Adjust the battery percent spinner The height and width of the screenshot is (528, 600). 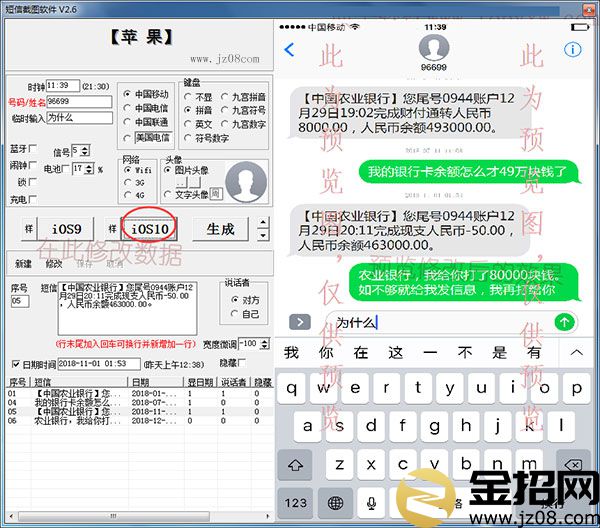point(89,168)
